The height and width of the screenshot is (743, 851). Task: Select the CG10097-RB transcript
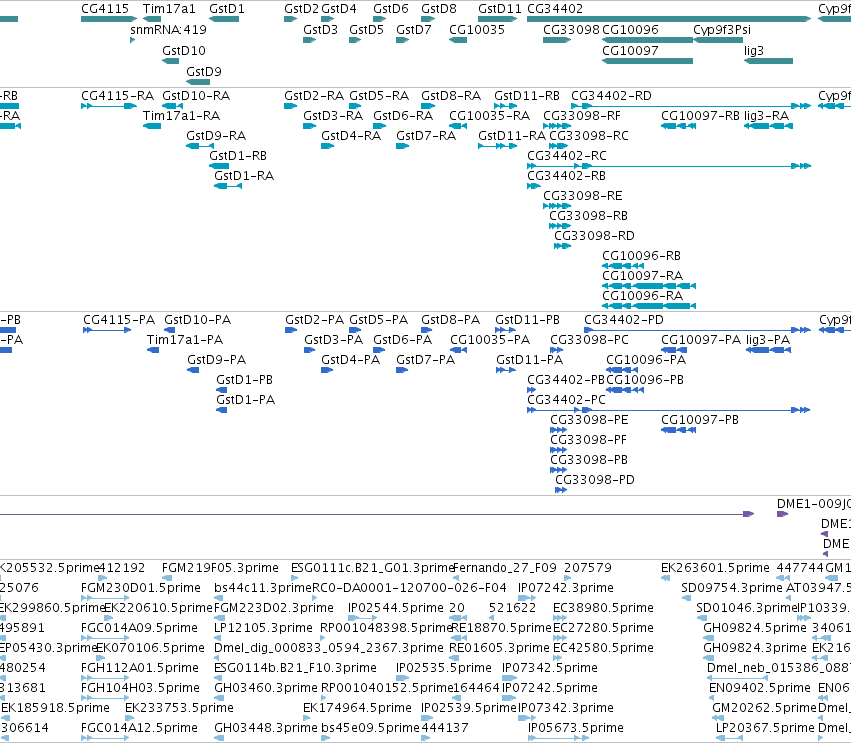point(678,126)
